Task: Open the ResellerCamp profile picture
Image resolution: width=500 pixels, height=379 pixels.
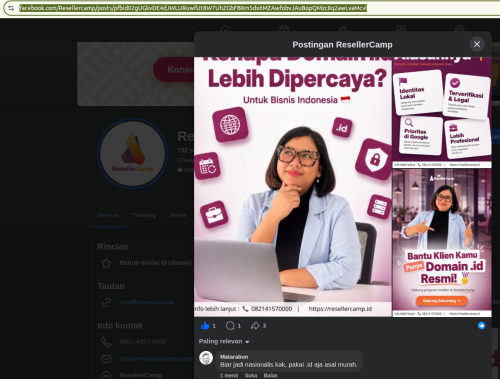Action: click(x=133, y=153)
